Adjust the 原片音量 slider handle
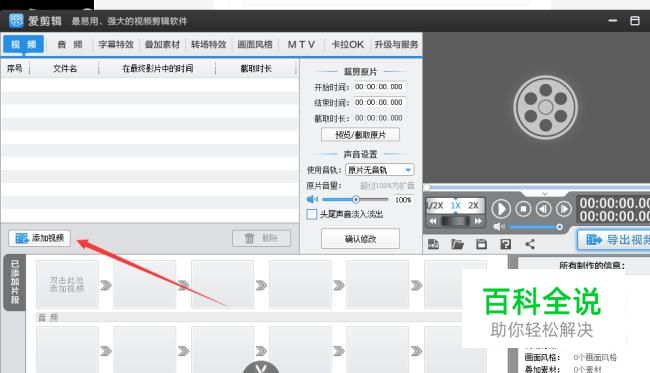The height and width of the screenshot is (373, 650). pyautogui.click(x=356, y=200)
